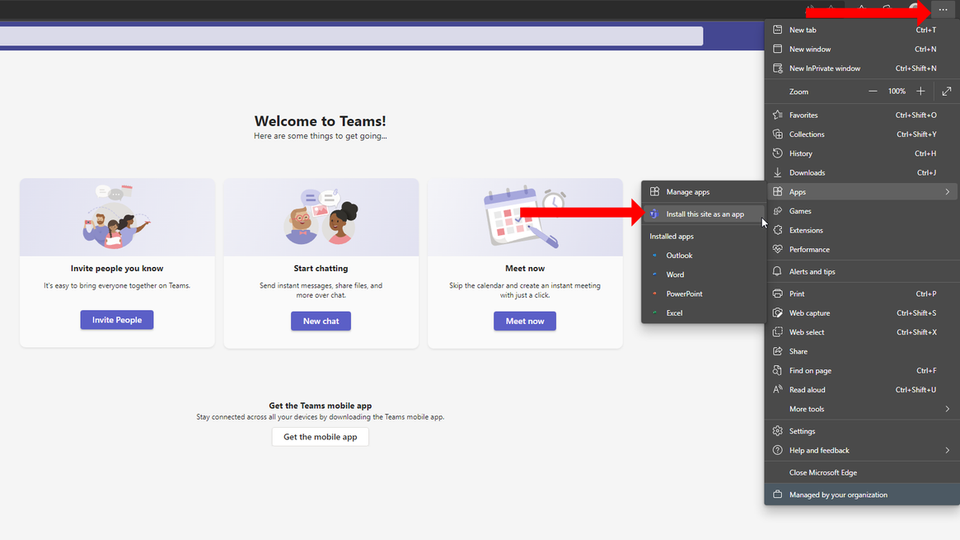This screenshot has width=960, height=540.
Task: Click the Invite people you know illustration
Action: pyautogui.click(x=117, y=217)
